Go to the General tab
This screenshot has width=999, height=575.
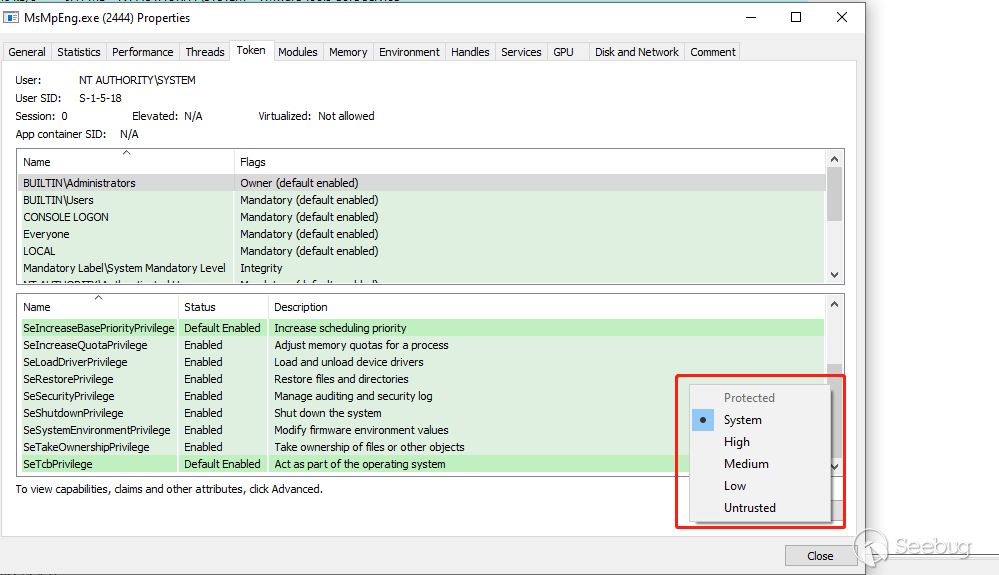tap(27, 52)
